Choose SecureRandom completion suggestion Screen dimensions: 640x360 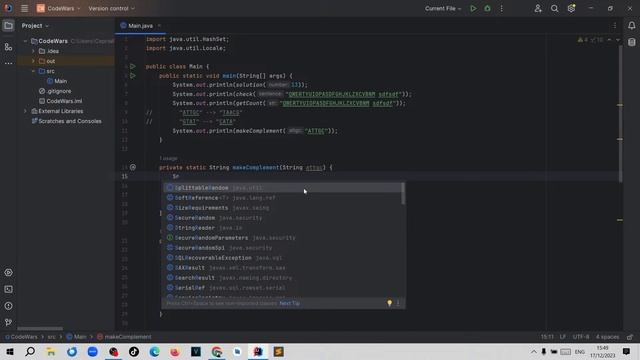[x=282, y=218]
